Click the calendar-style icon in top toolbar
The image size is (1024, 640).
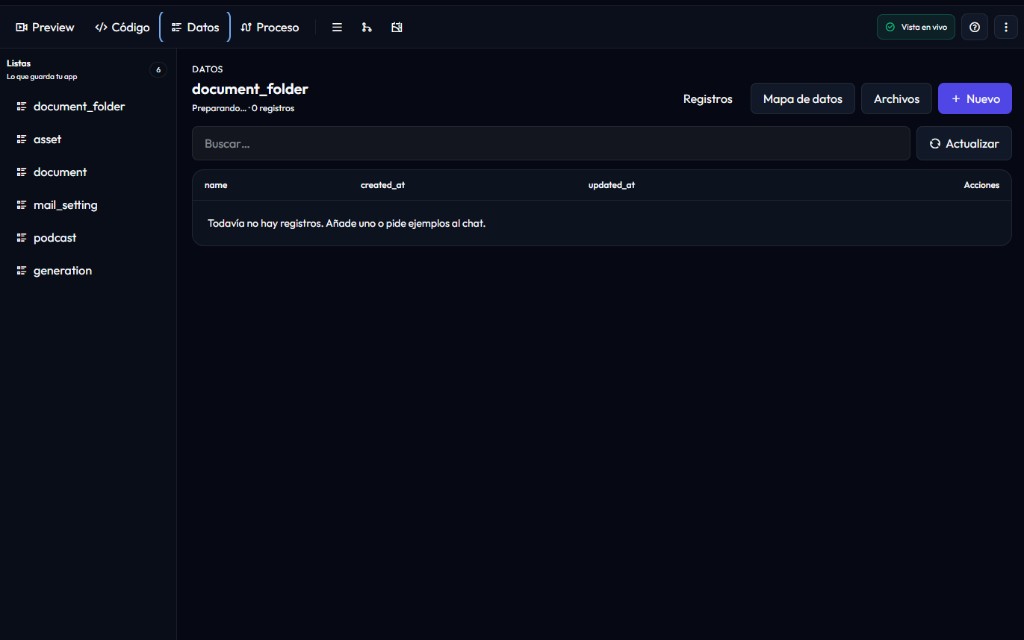tap(396, 27)
